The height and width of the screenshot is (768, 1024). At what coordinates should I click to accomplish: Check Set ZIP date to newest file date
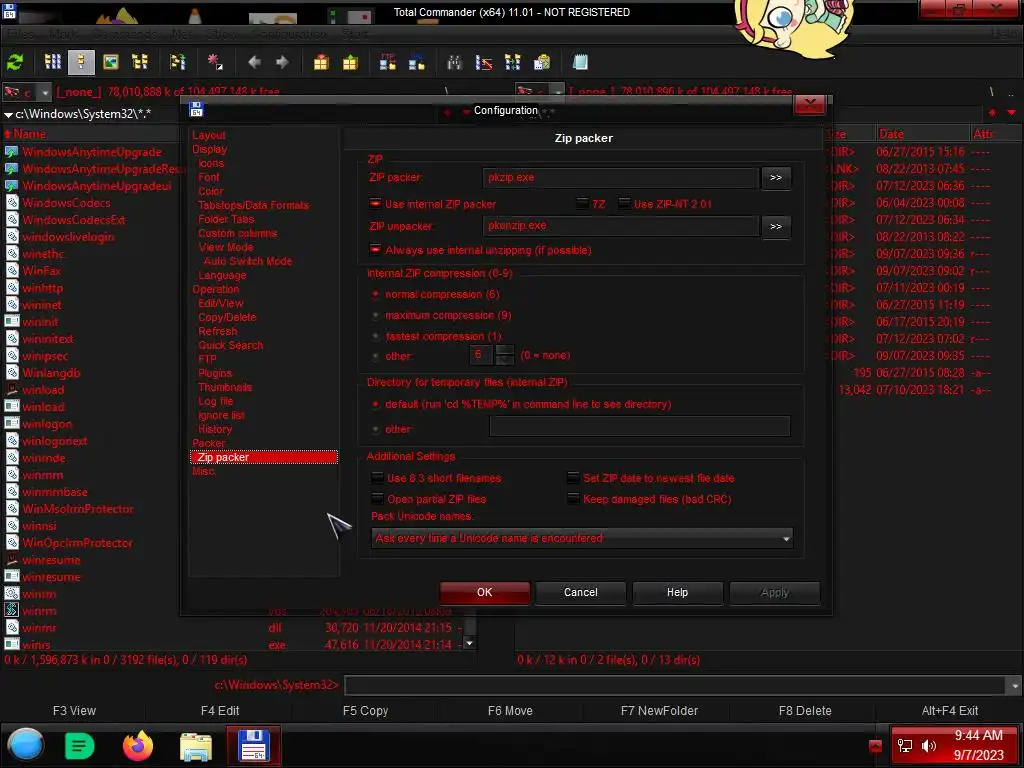pos(573,478)
